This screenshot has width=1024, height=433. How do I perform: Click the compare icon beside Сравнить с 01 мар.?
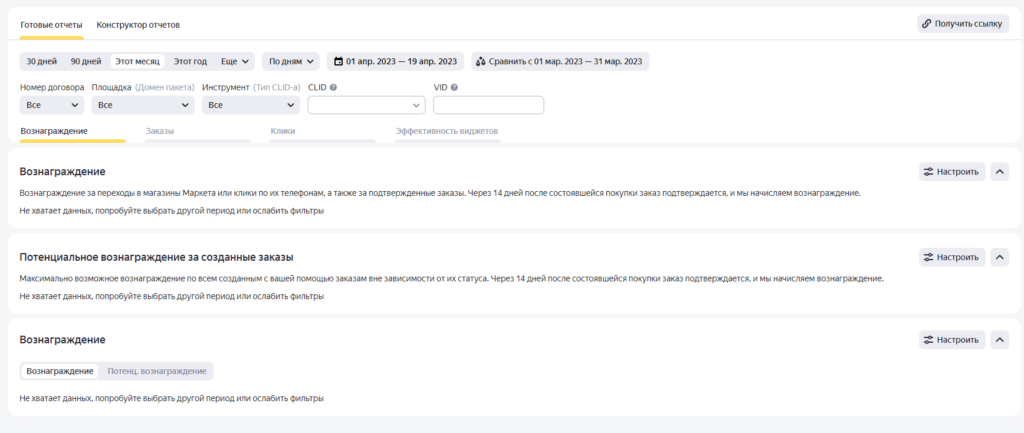pos(481,61)
